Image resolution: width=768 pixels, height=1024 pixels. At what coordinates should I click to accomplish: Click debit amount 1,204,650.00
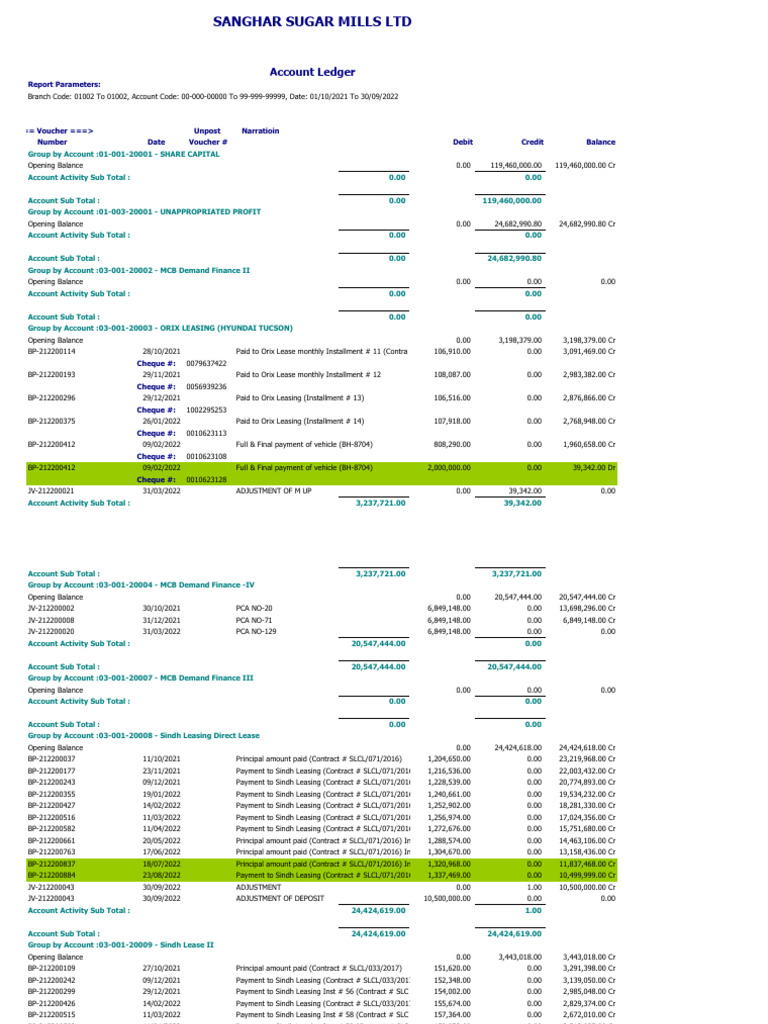pos(449,759)
